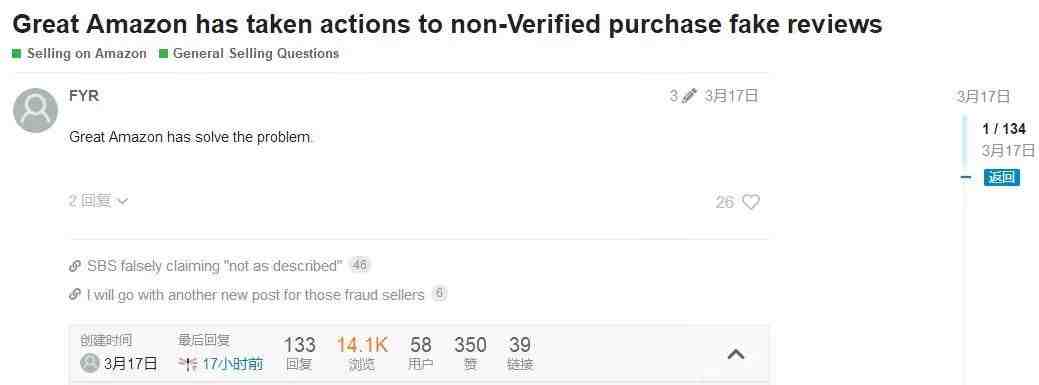Click the blue 返回 back button
1039x385 pixels.
1001,177
